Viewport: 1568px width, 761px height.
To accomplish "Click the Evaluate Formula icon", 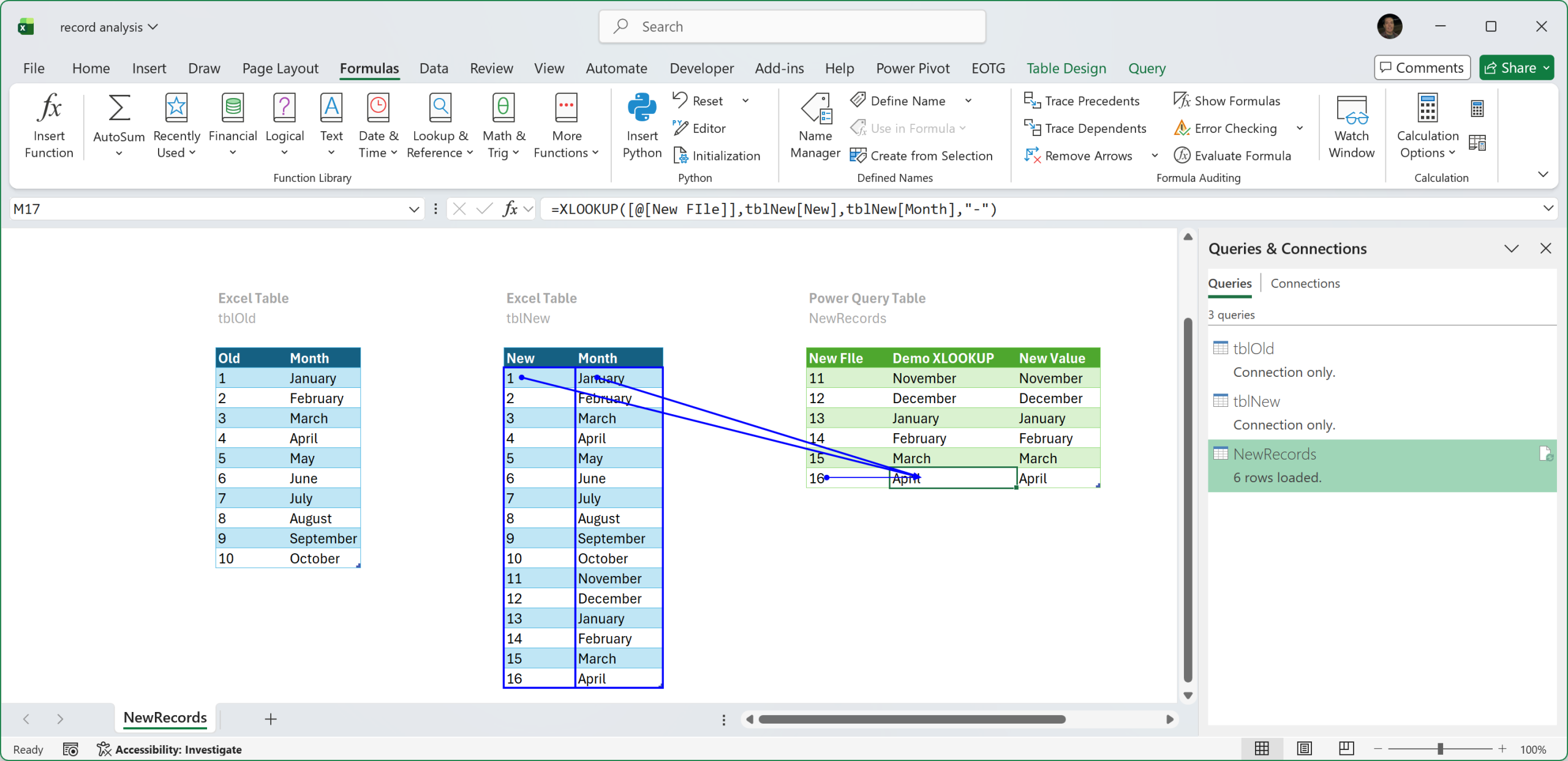I will coord(1182,156).
